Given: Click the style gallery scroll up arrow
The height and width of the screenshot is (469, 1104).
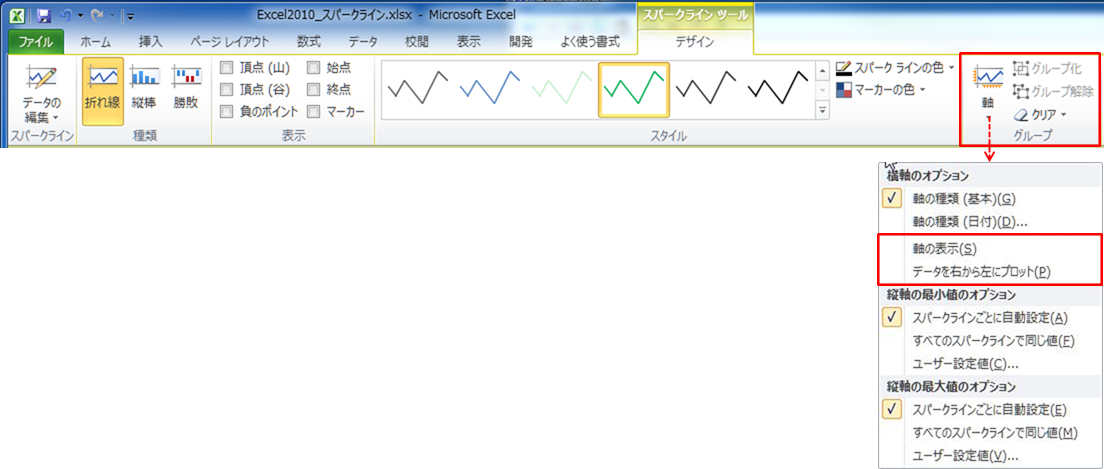Looking at the screenshot, I should [822, 70].
